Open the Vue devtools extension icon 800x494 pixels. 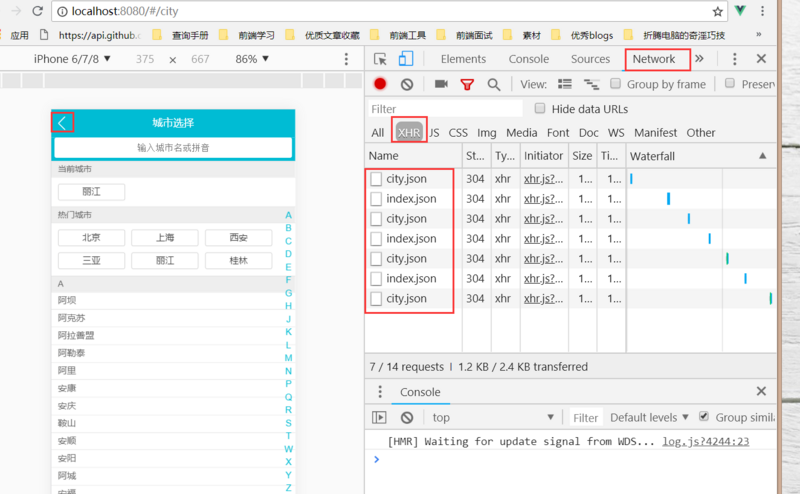point(740,10)
